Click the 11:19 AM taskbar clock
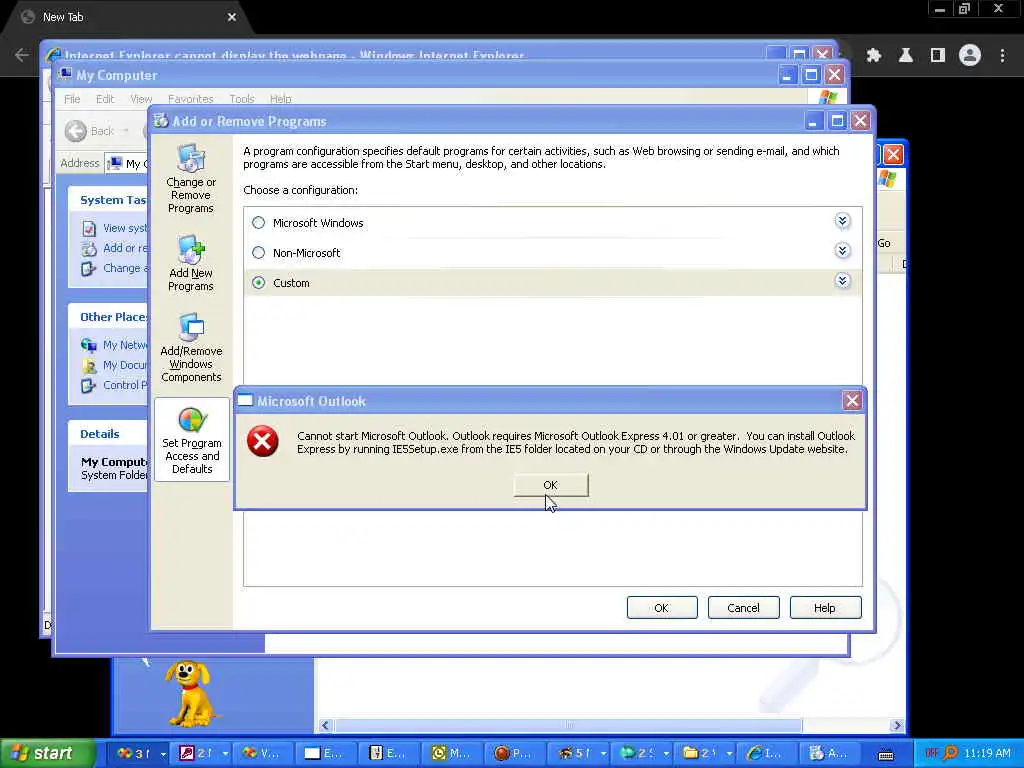This screenshot has height=768, width=1024. [x=987, y=753]
